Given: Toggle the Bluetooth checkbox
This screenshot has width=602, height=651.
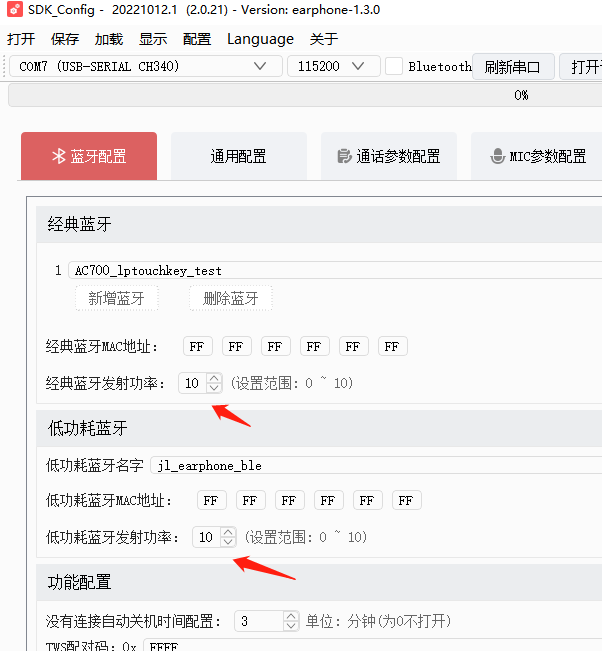Looking at the screenshot, I should point(394,66).
